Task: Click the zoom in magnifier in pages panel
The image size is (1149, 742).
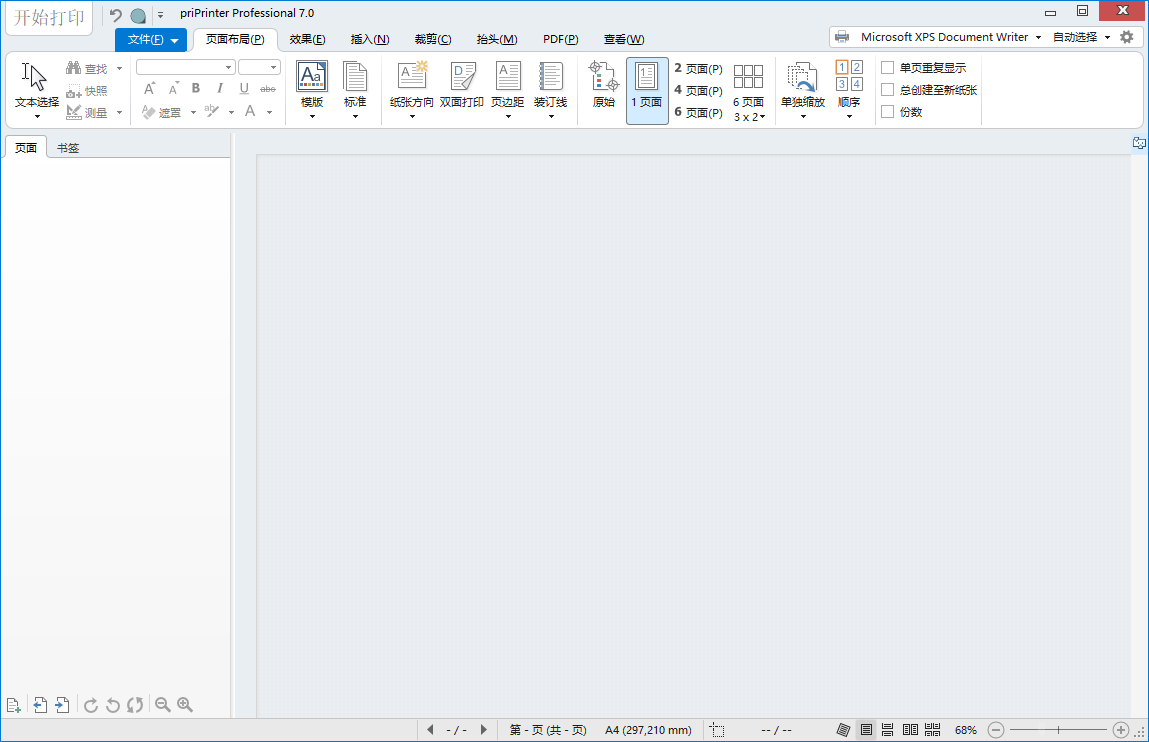Action: pyautogui.click(x=185, y=705)
